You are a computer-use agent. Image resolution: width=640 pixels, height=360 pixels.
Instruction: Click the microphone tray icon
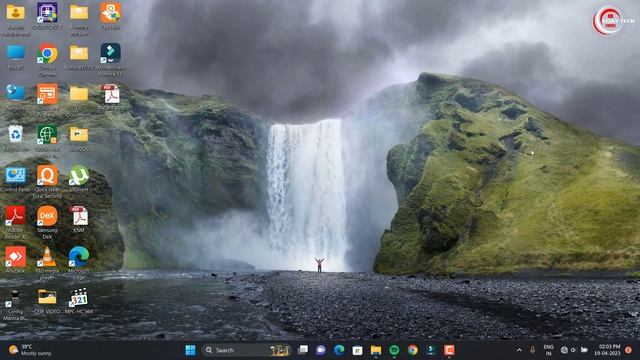tap(533, 350)
